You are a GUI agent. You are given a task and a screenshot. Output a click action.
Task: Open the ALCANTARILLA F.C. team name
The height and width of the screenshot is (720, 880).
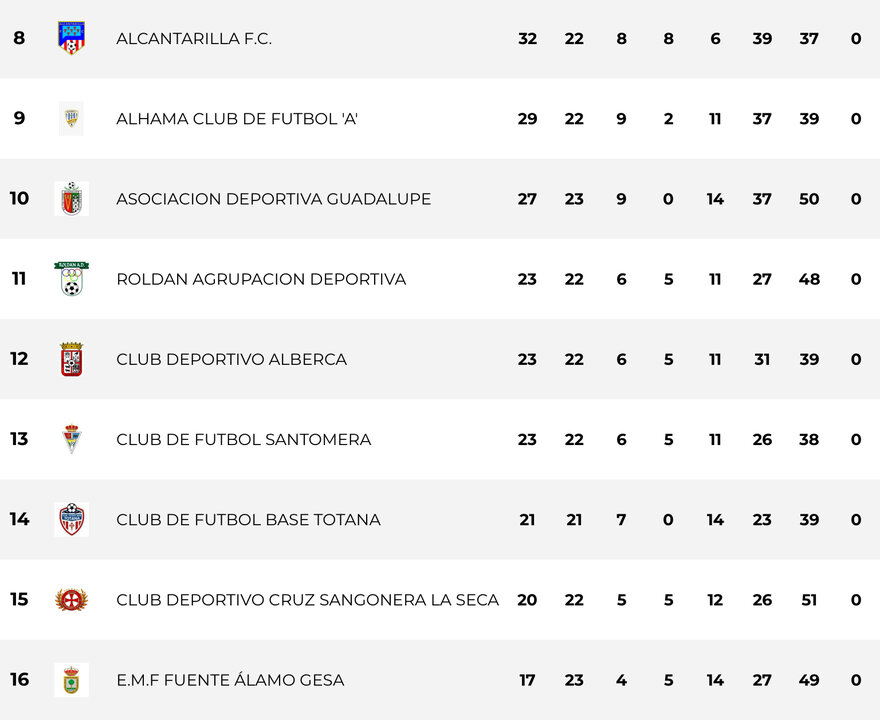tap(194, 39)
